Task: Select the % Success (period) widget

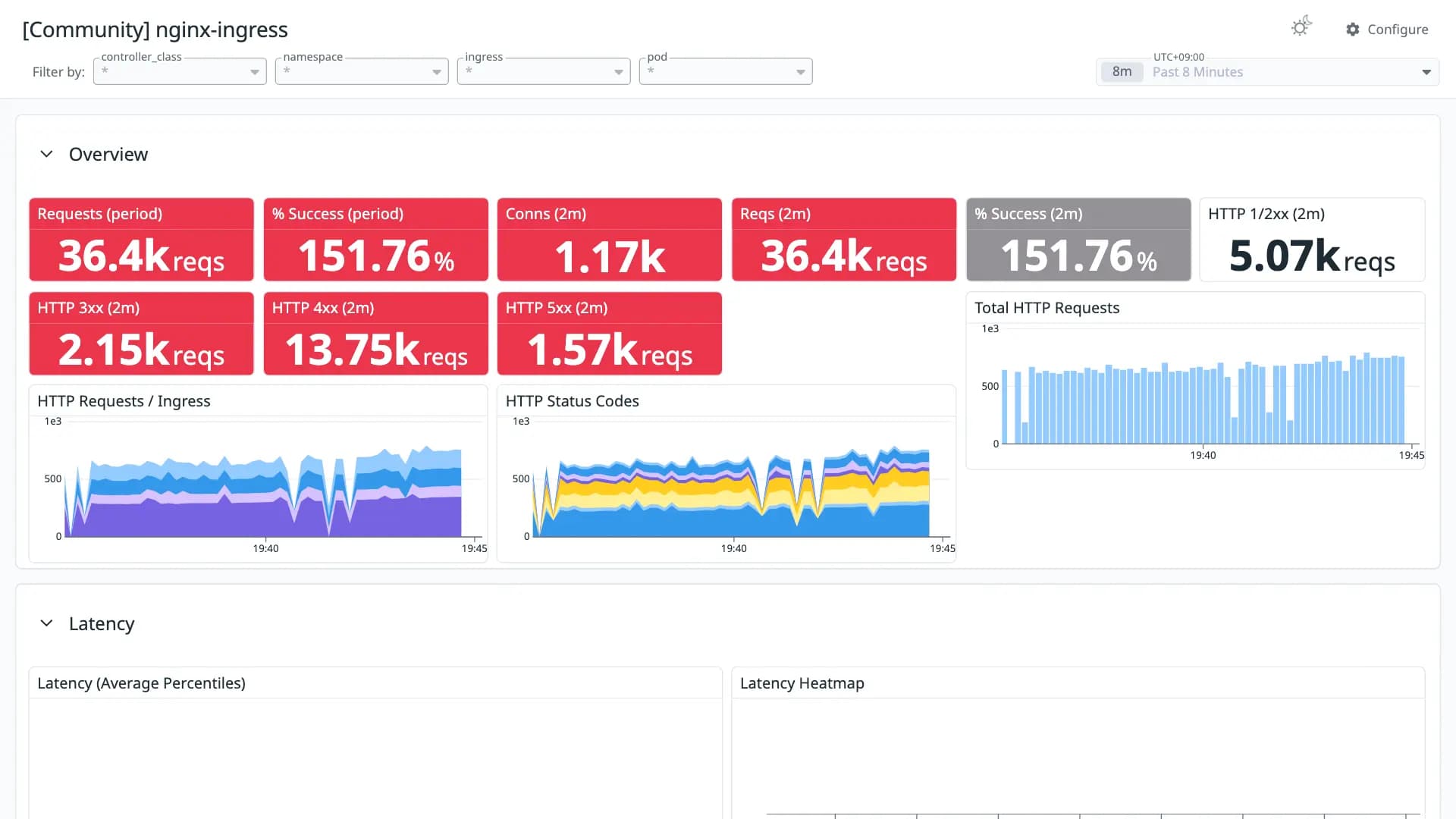Action: 376,240
